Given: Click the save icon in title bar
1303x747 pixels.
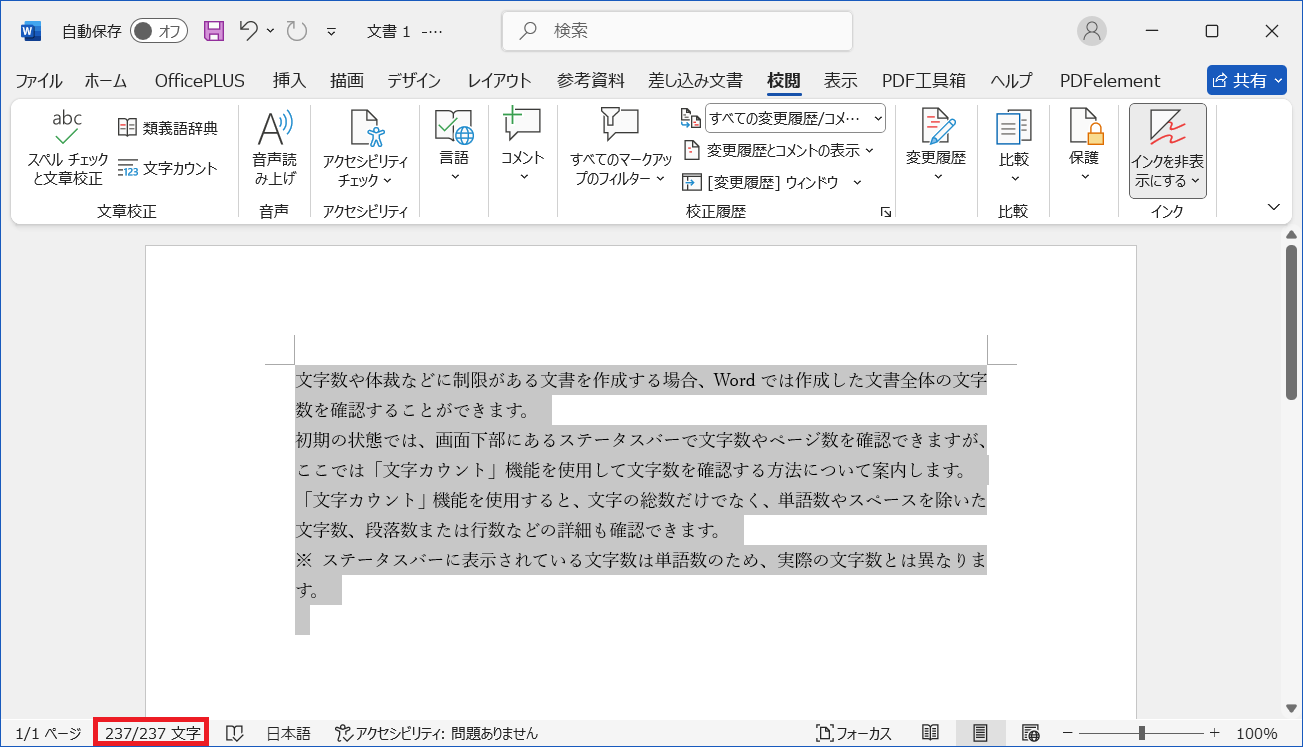Looking at the screenshot, I should pyautogui.click(x=214, y=31).
